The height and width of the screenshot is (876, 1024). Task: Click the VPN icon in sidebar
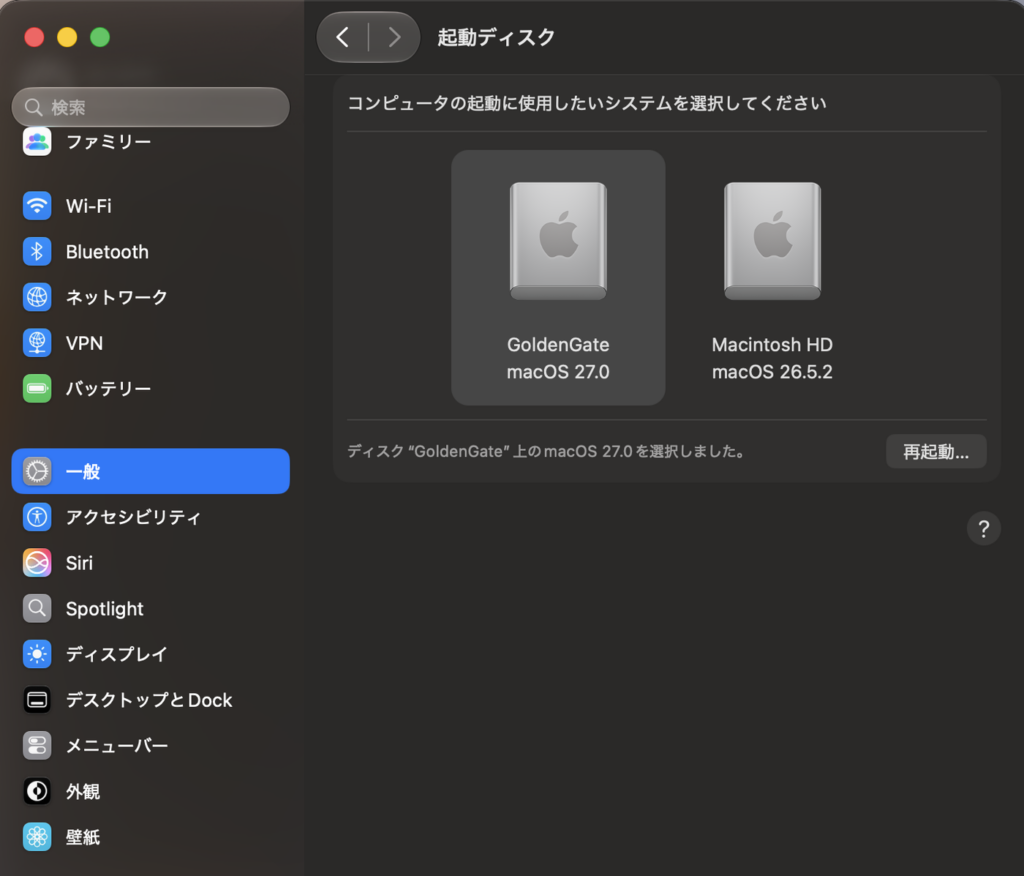(37, 343)
